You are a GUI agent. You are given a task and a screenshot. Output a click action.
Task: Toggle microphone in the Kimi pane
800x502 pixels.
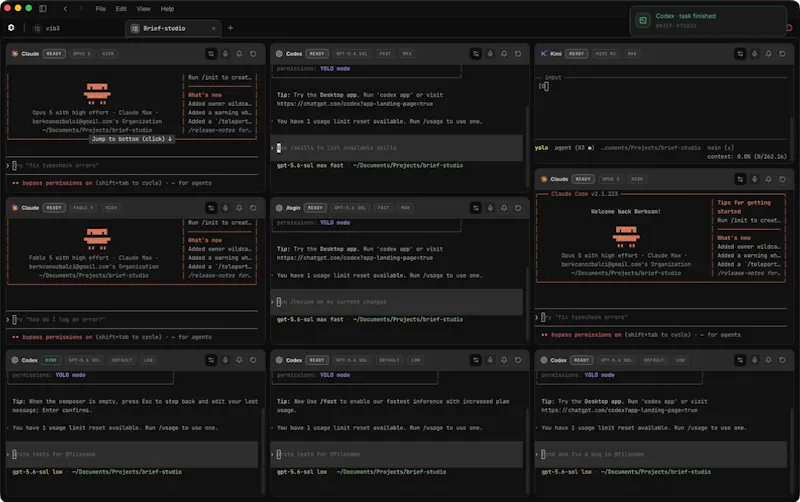[x=755, y=54]
